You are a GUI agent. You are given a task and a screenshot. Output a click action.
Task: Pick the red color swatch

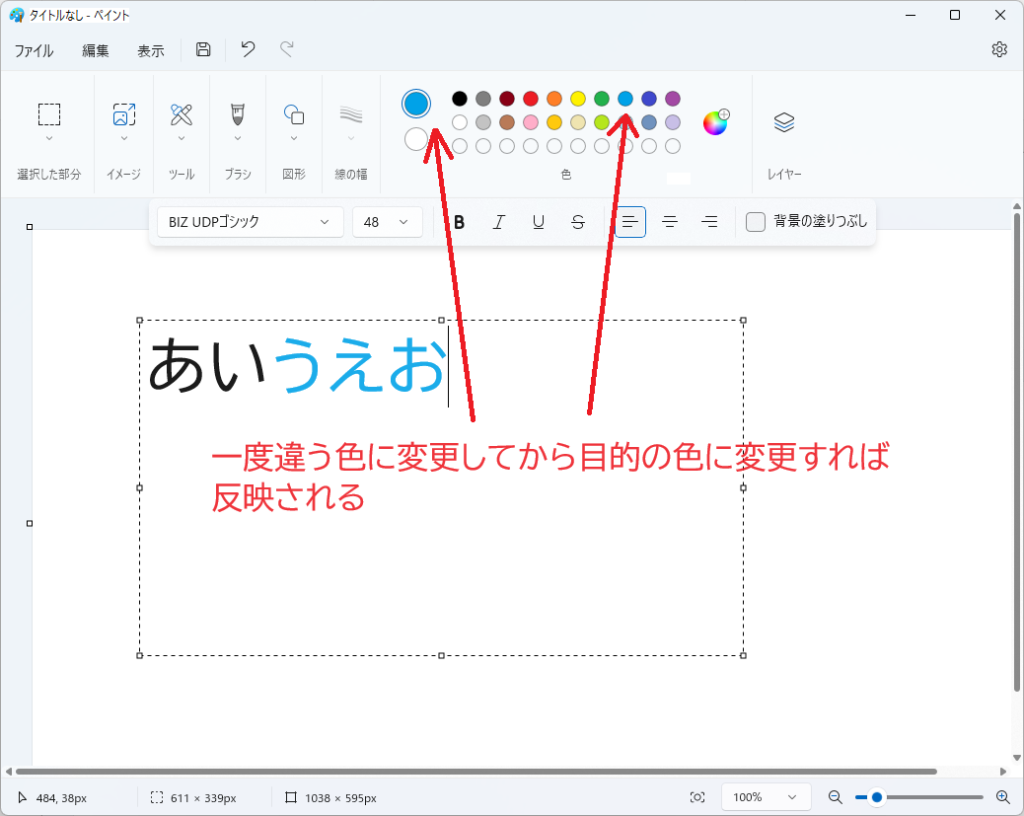531,99
